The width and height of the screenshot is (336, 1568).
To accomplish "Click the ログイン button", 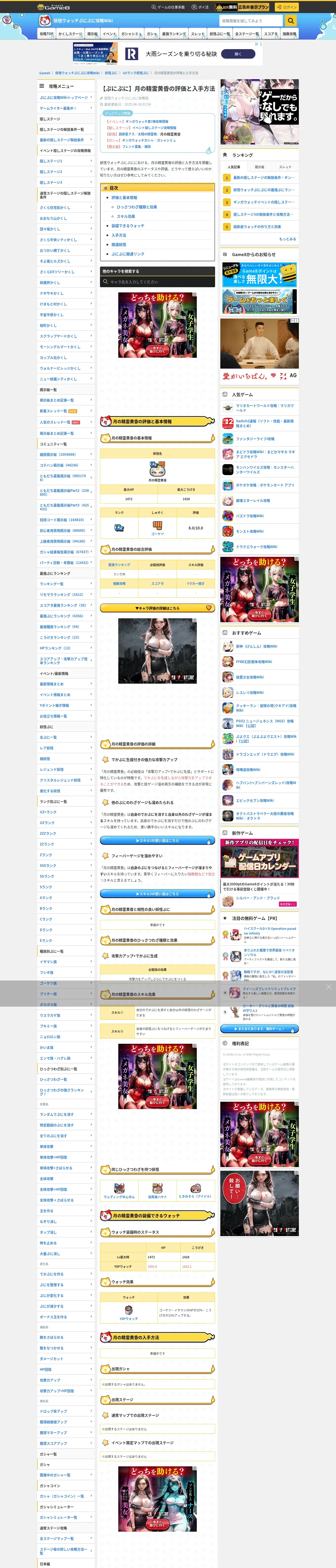I will pyautogui.click(x=286, y=7).
